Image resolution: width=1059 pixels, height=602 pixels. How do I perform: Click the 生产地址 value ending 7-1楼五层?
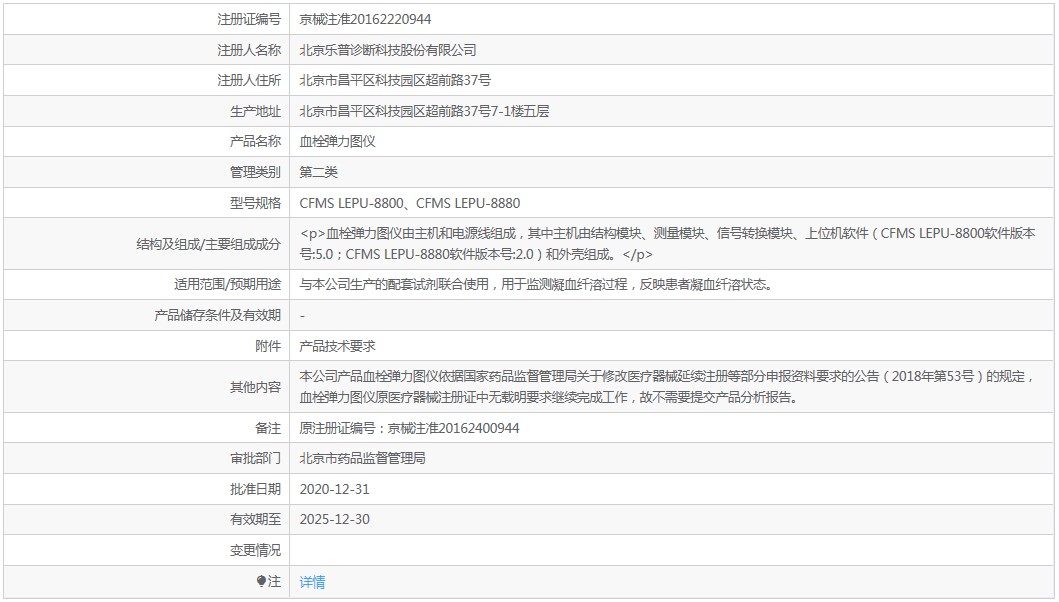point(424,111)
